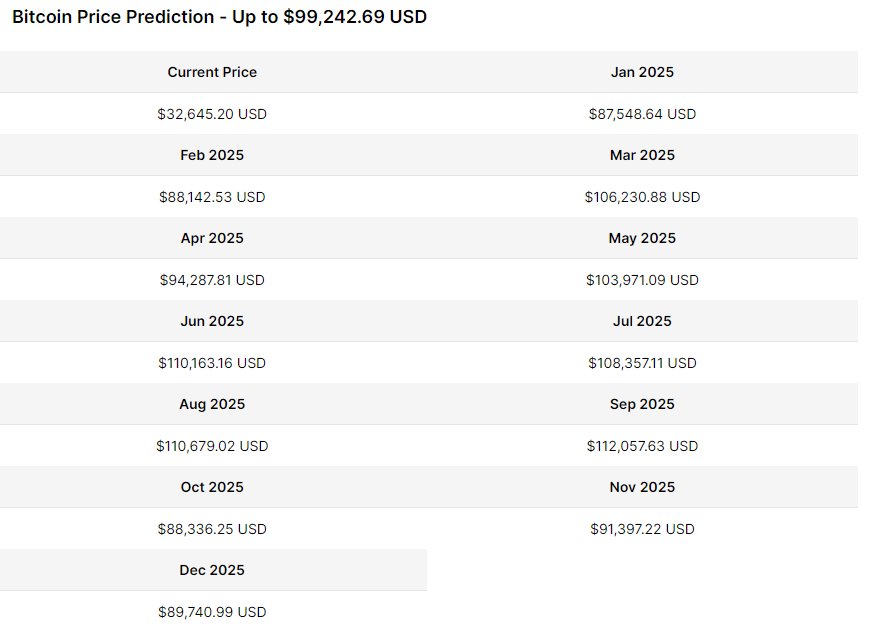893x636 pixels.
Task: Click the $87,548.64 USD value
Action: (x=642, y=114)
